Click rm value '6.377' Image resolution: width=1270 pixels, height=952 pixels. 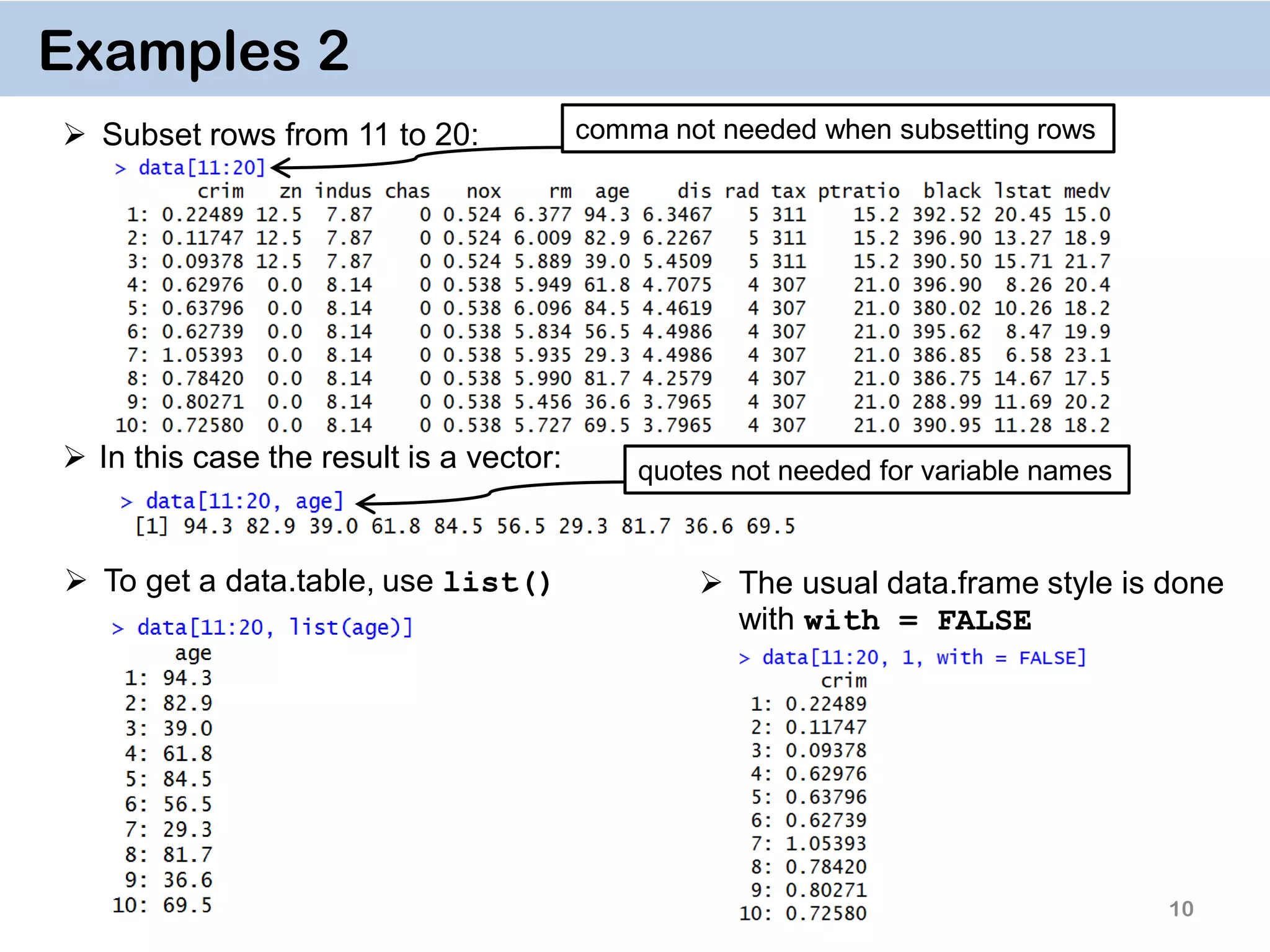pyautogui.click(x=543, y=214)
